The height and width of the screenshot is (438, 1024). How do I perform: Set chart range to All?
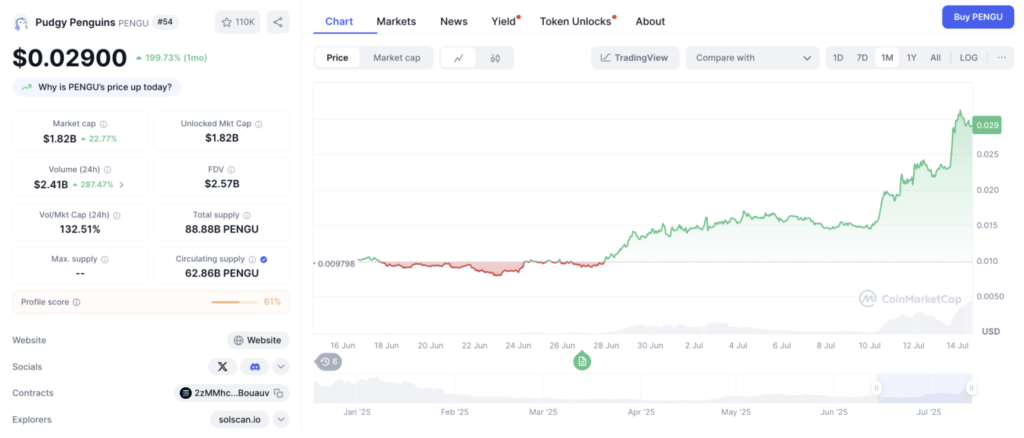(x=935, y=57)
